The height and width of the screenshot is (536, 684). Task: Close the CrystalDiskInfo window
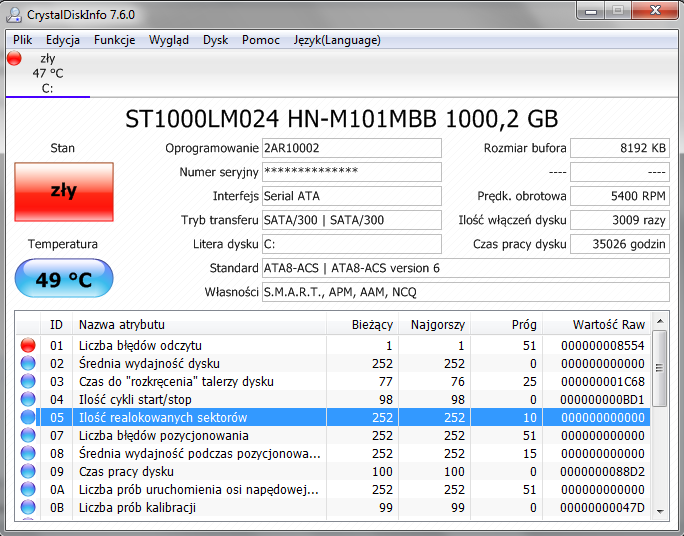655,10
